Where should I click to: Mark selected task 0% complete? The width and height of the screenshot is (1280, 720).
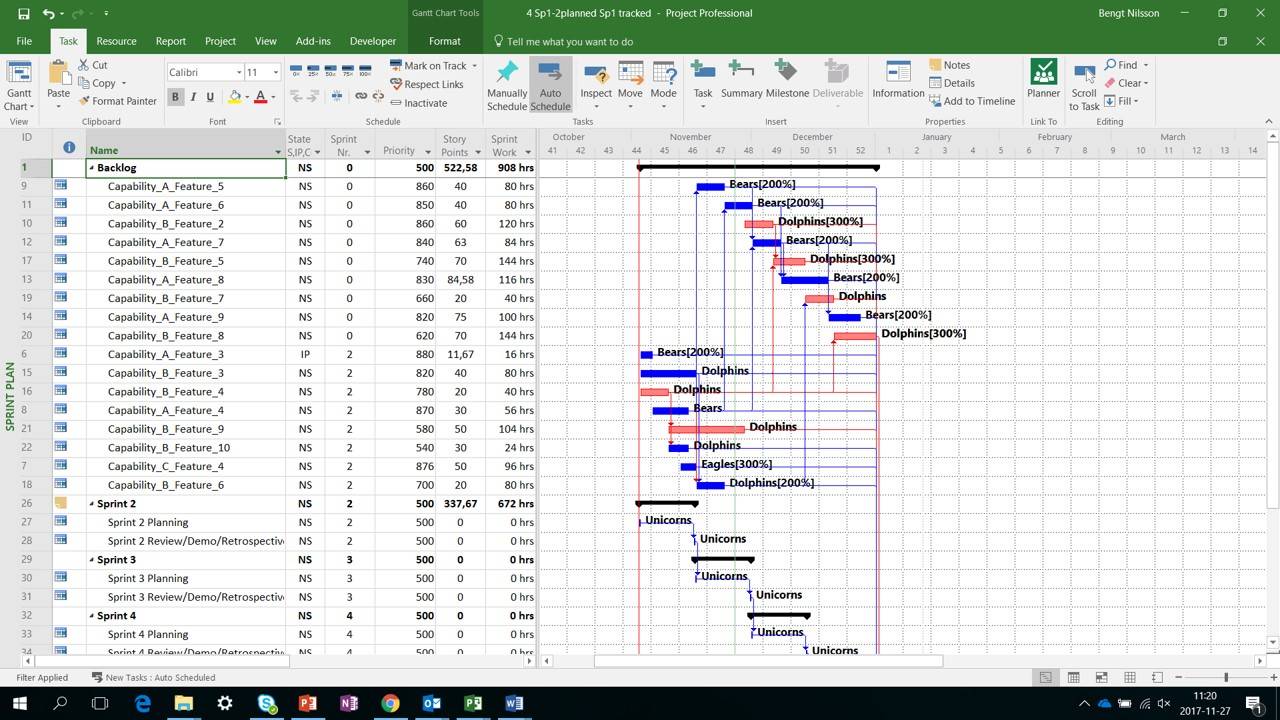296,71
